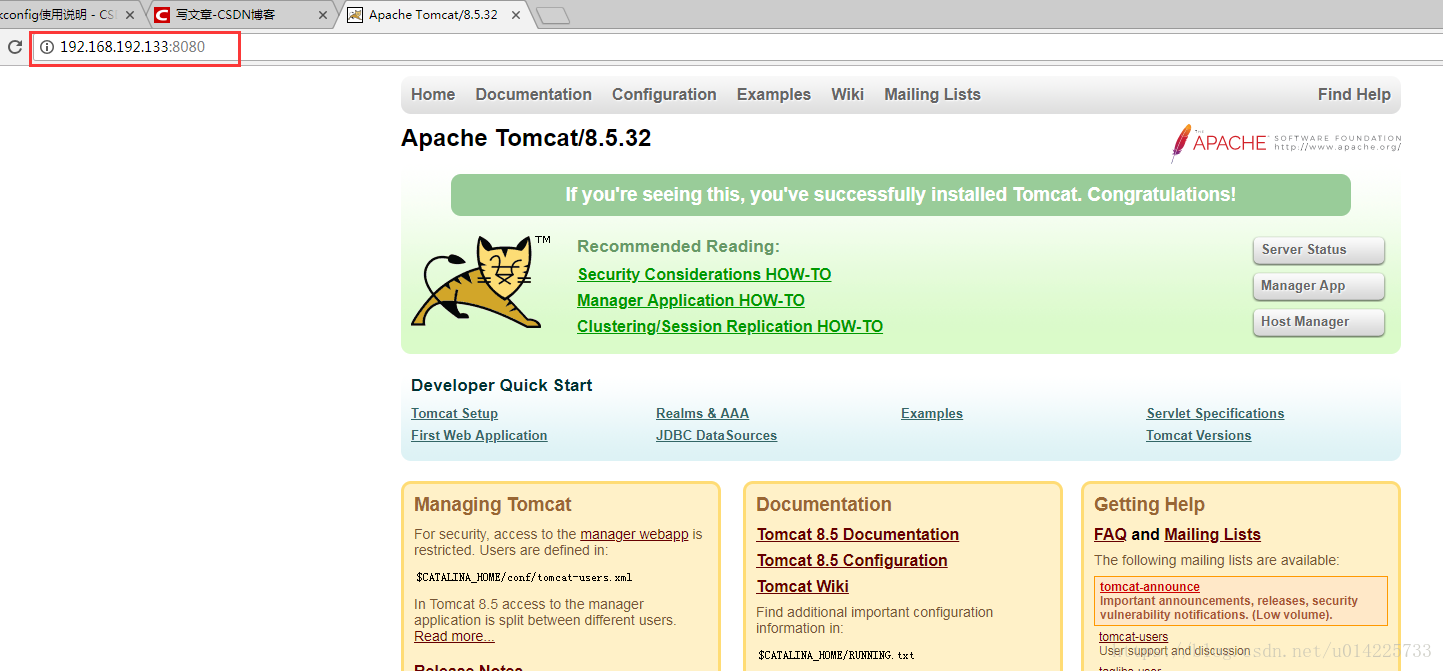The width and height of the screenshot is (1443, 671).
Task: Click the CSDN favicon on second tab
Action: coord(162,15)
